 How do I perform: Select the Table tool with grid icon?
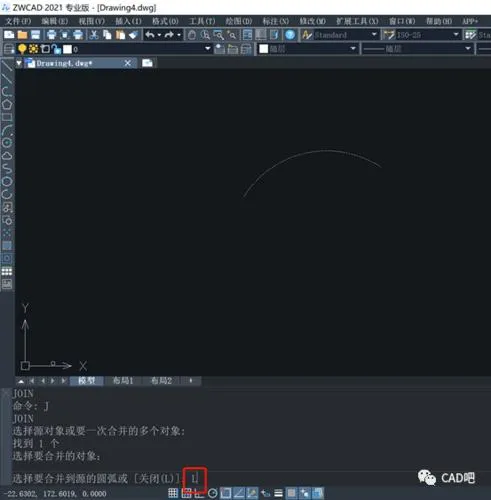click(7, 271)
